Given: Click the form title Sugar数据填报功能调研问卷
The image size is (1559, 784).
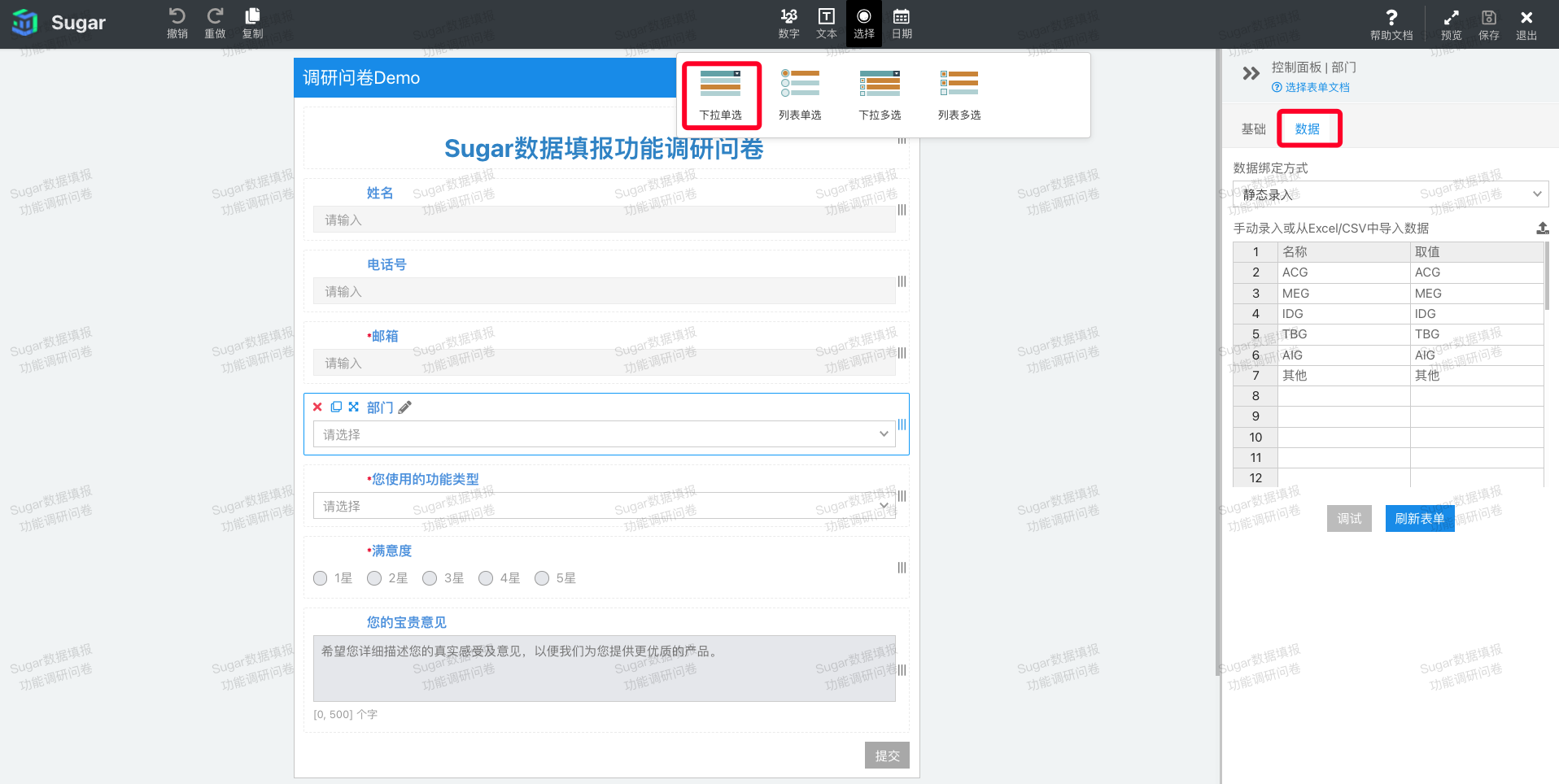Looking at the screenshot, I should [604, 148].
